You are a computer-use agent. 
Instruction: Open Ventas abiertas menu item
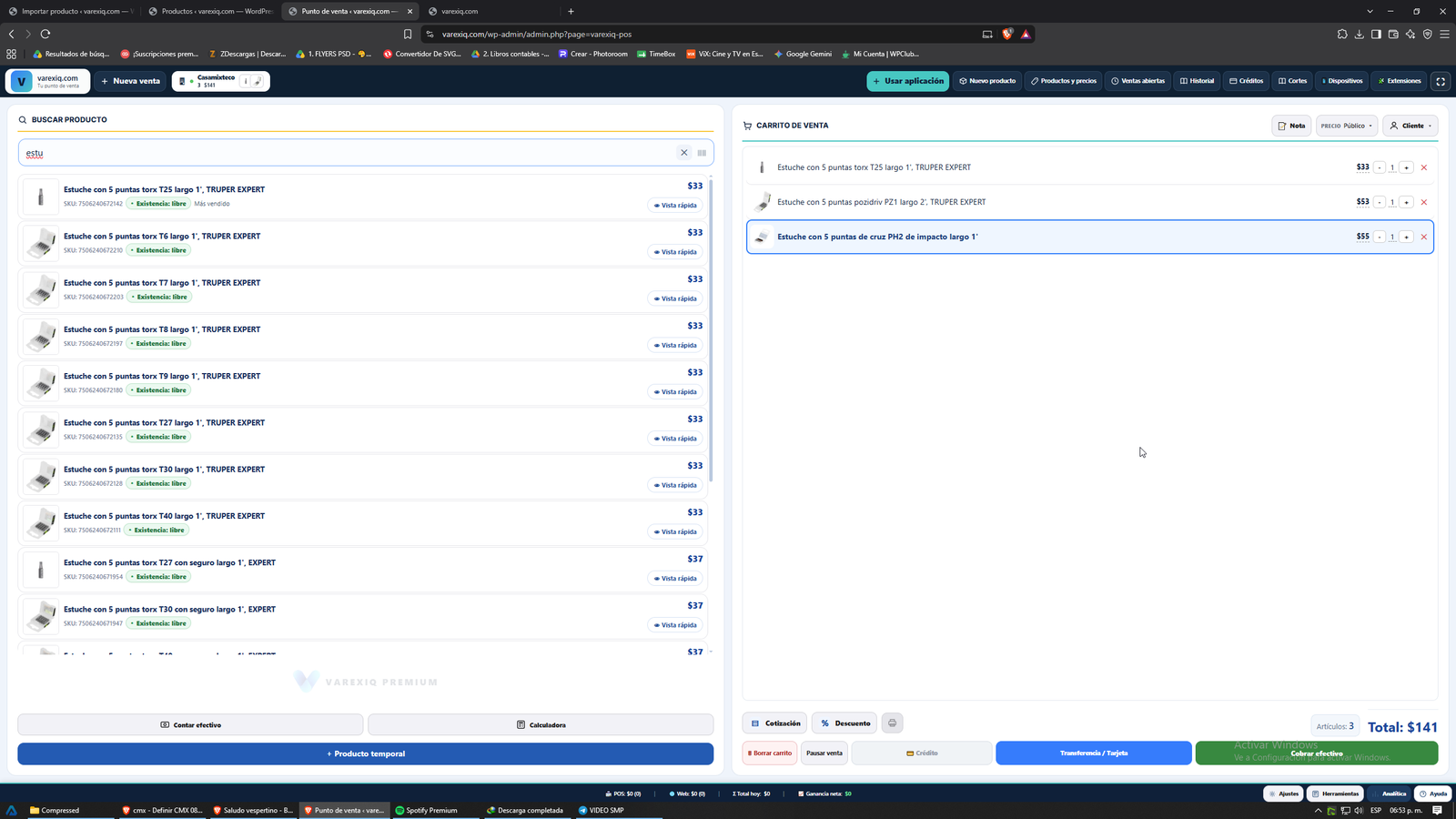click(1137, 81)
